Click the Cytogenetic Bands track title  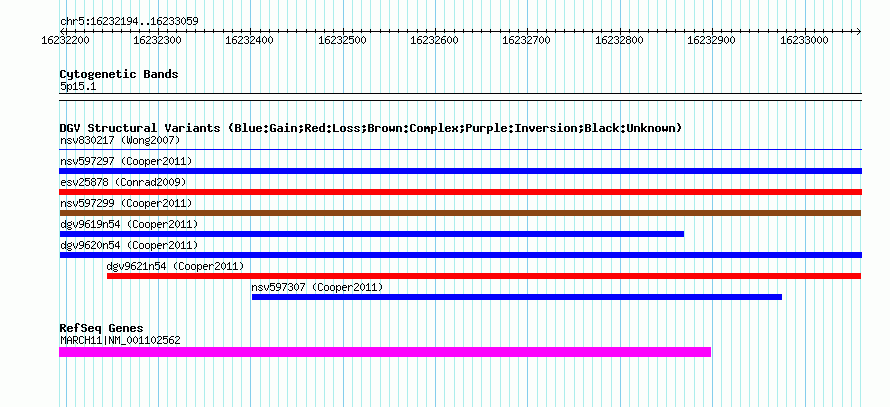pos(119,74)
